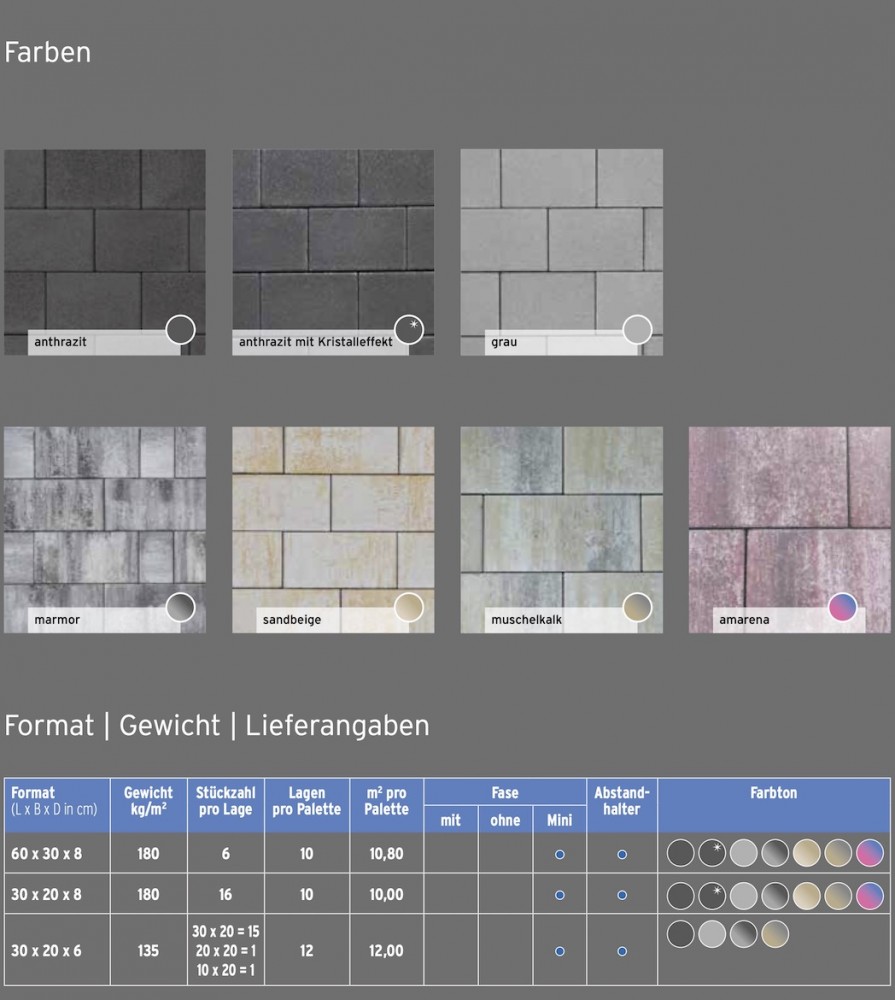
Task: Click the Gewicht value 135 in the table
Action: pos(148,951)
